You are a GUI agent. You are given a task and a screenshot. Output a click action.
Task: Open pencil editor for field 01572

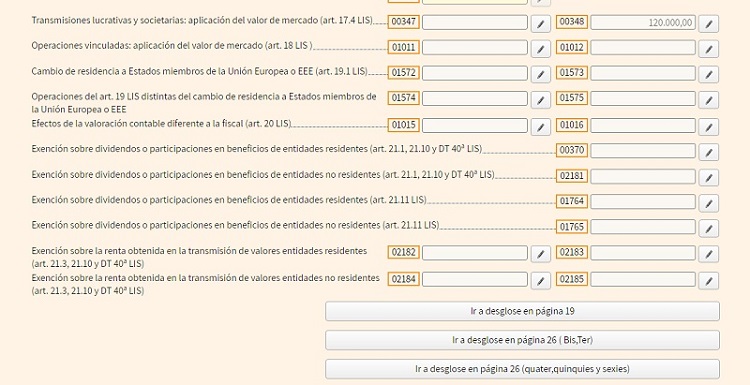click(540, 74)
